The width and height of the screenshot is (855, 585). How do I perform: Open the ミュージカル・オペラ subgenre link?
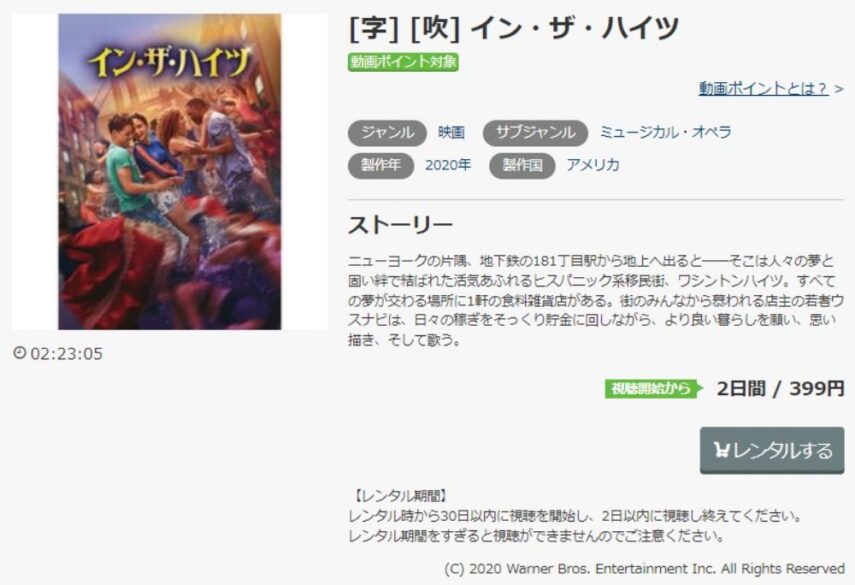point(665,132)
